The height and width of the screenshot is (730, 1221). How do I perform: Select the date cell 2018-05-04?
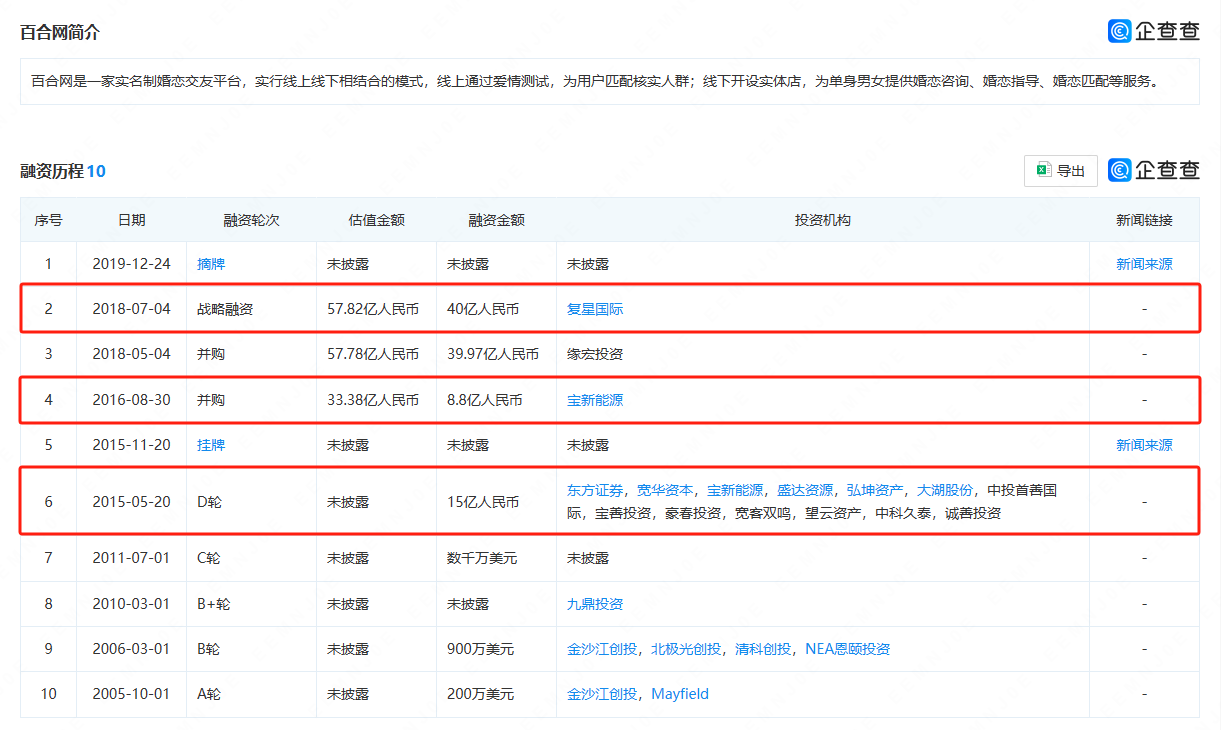point(131,354)
